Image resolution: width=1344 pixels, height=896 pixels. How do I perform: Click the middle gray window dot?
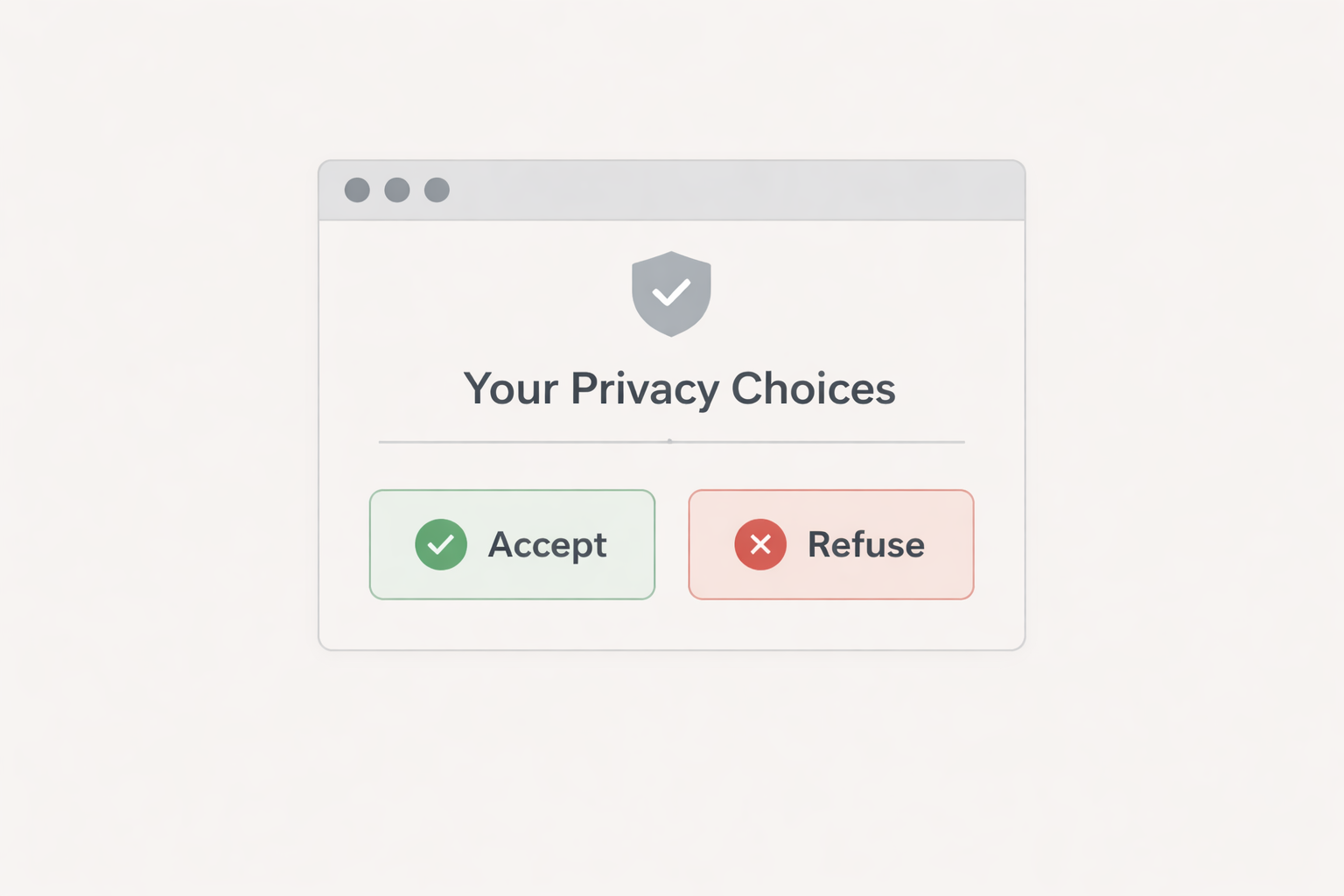397,190
